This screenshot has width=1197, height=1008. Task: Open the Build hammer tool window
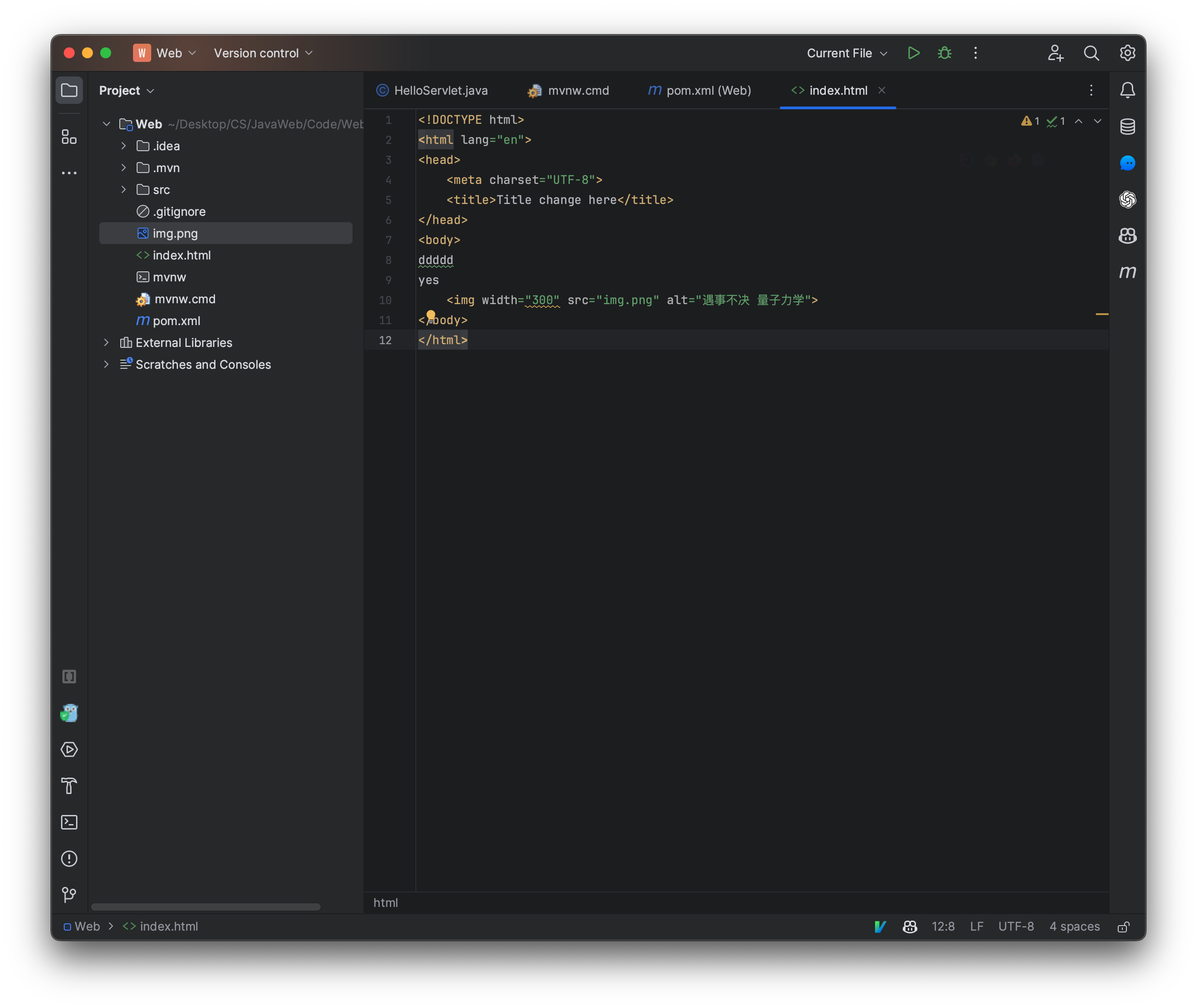69,786
